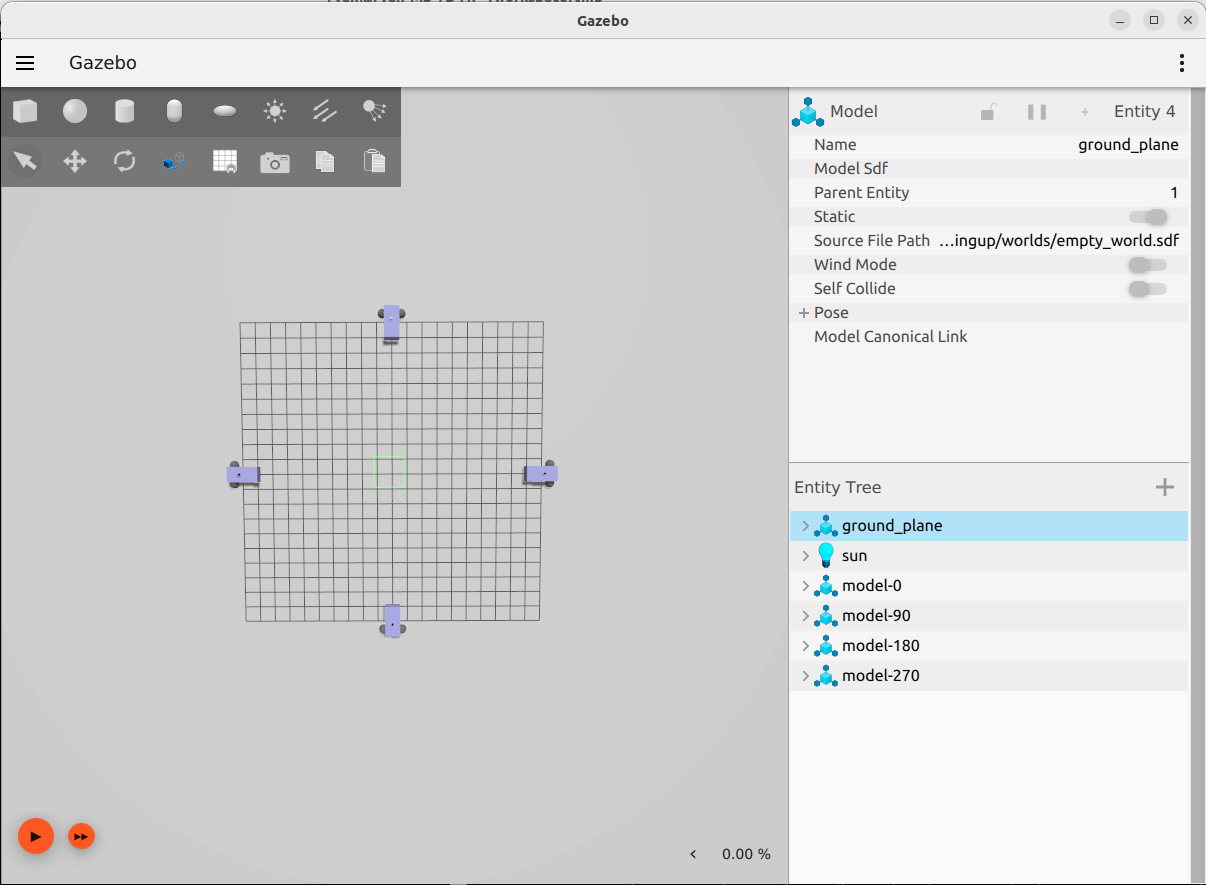The width and height of the screenshot is (1206, 885).
Task: Select model-270 in the Entity Tree
Action: 989,676
